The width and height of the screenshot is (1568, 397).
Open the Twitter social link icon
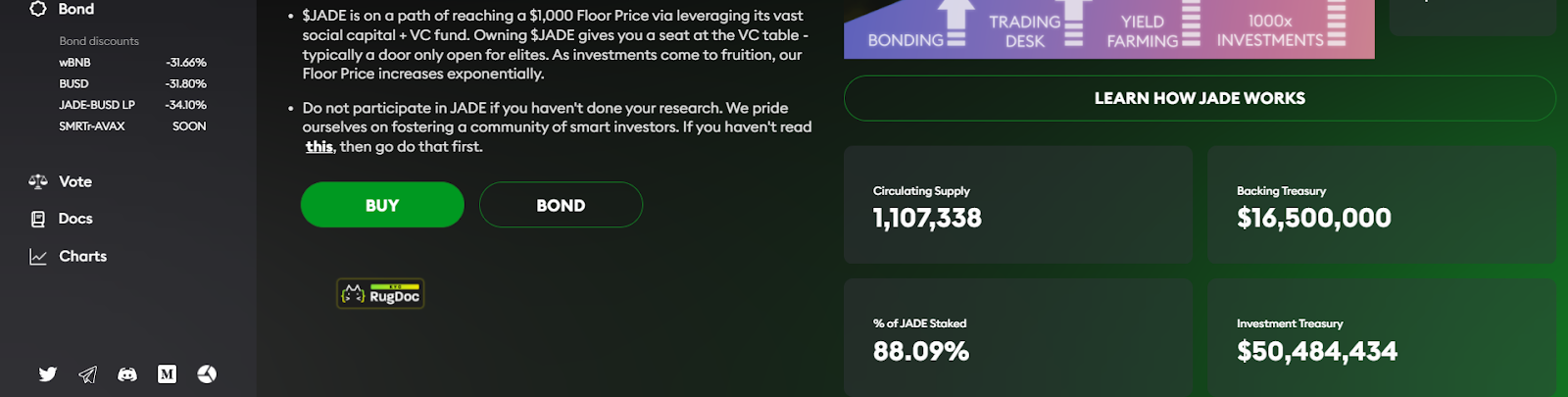48,374
